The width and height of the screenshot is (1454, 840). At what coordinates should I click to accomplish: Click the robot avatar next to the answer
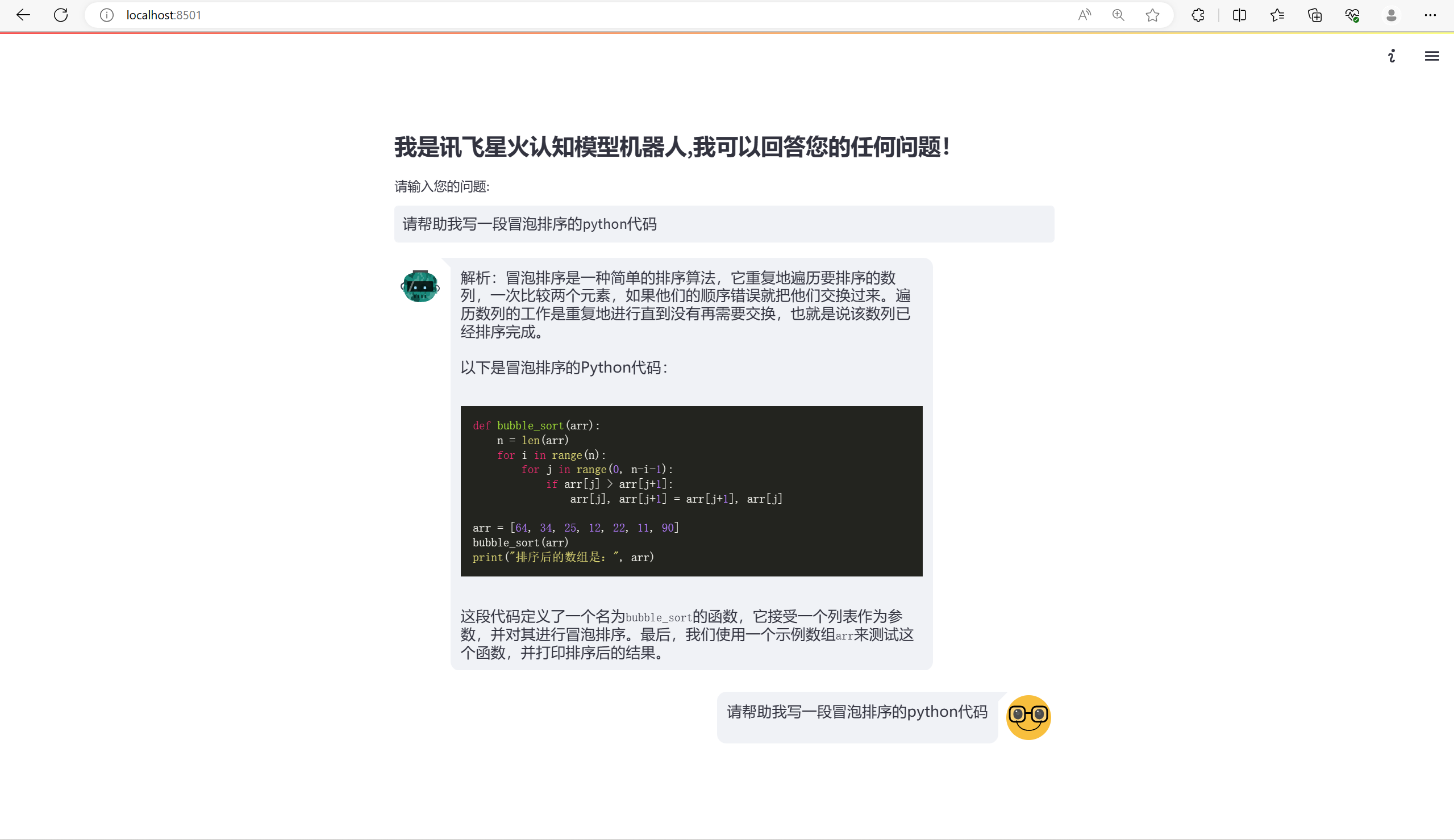(420, 286)
